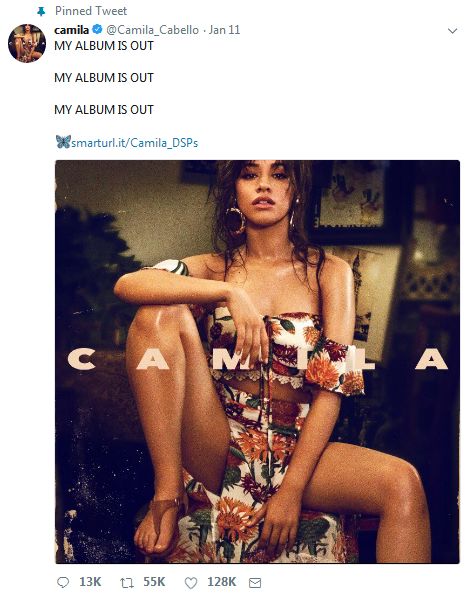This screenshot has width=467, height=593.
Task: Expand the tweet options chevron
Action: click(x=452, y=31)
